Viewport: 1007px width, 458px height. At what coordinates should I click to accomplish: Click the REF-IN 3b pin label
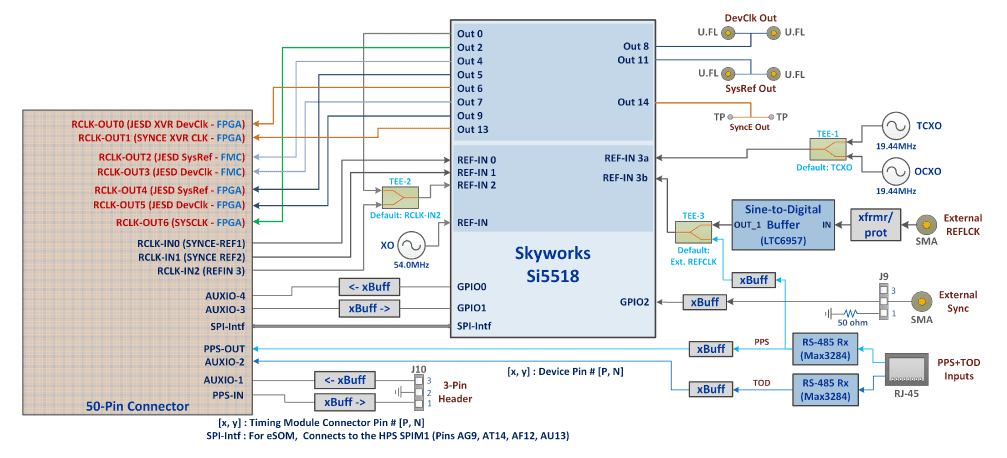tap(626, 178)
